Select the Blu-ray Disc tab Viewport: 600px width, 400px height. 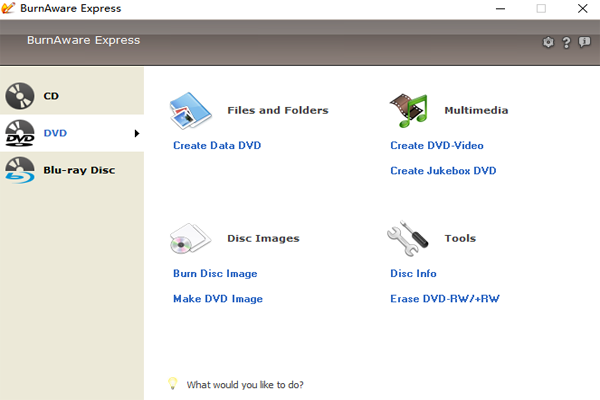(72, 170)
